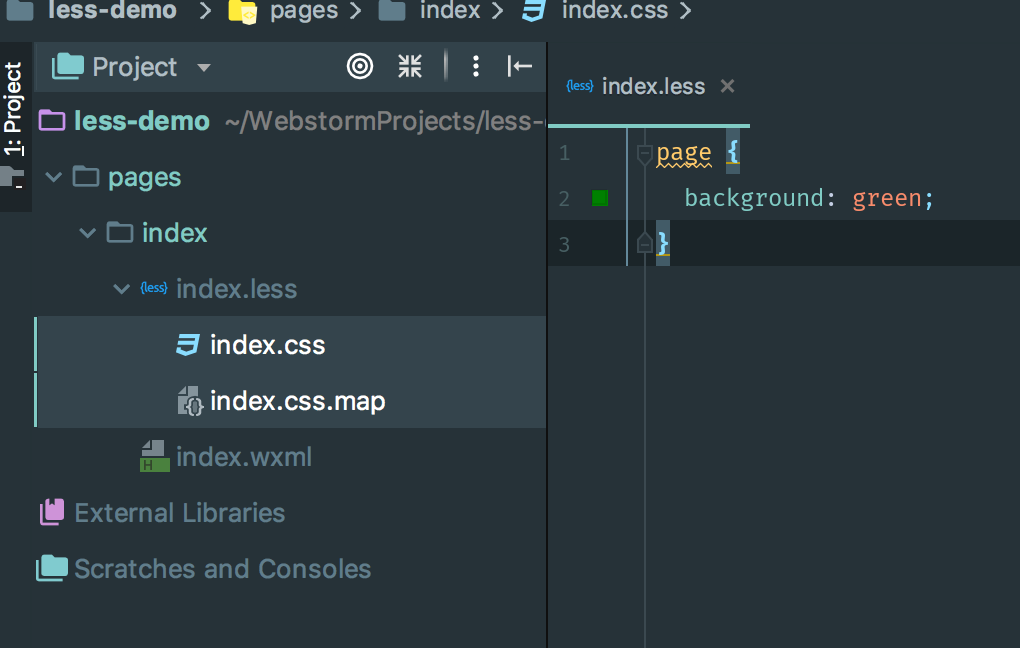Expand the index.less node arrow
Screen dimensions: 1020x648
click(120, 288)
